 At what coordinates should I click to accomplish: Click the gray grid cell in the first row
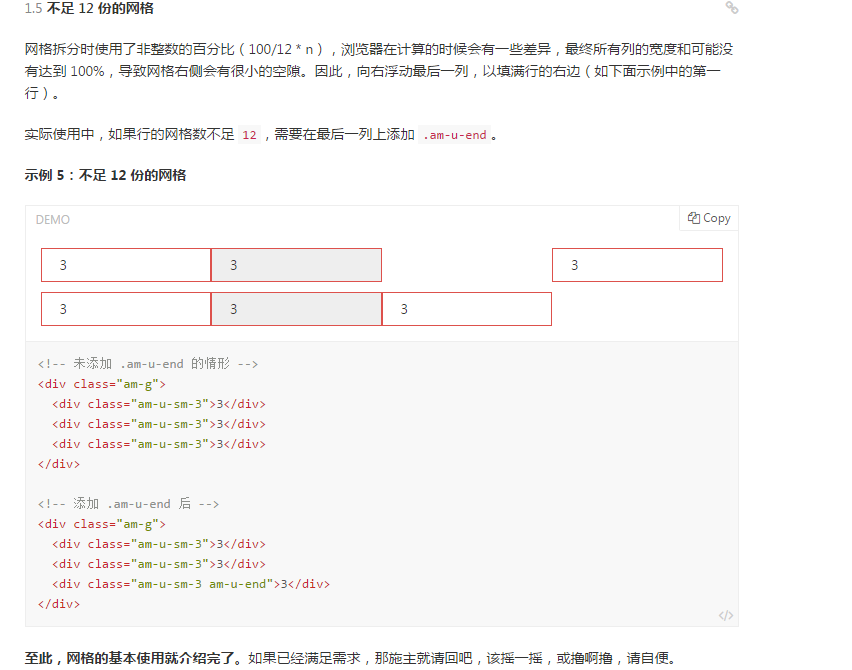point(296,265)
